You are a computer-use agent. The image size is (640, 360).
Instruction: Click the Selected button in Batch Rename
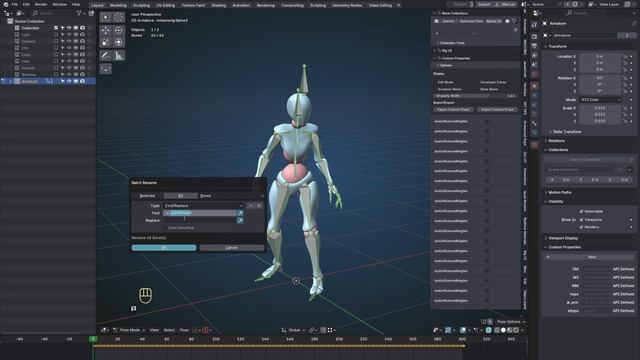pos(147,196)
